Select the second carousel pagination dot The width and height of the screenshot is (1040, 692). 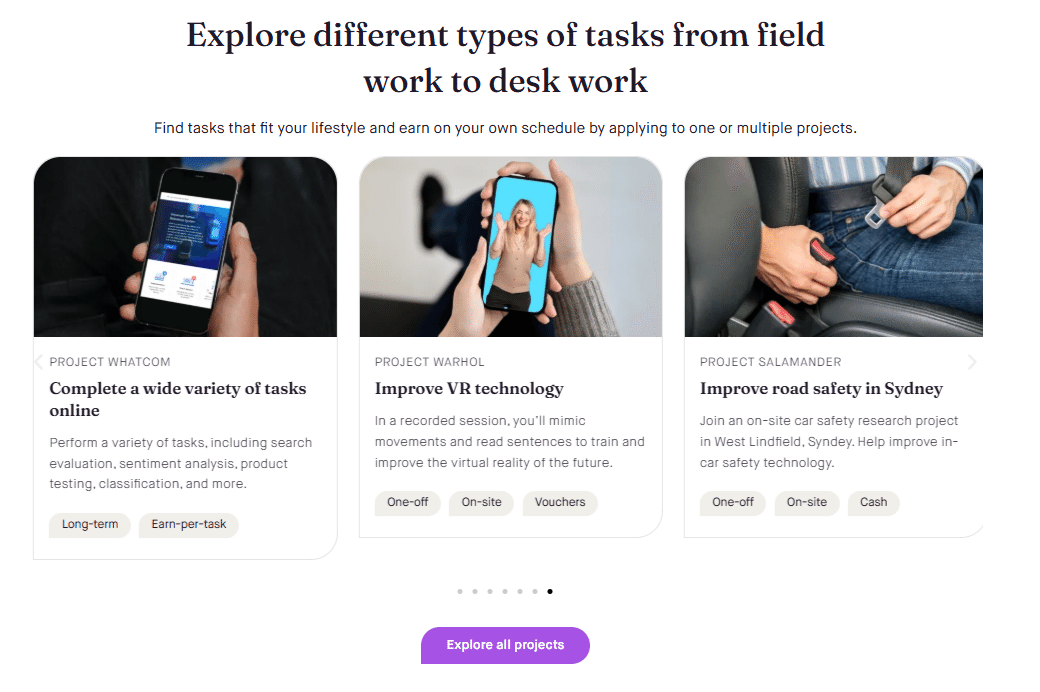475,591
